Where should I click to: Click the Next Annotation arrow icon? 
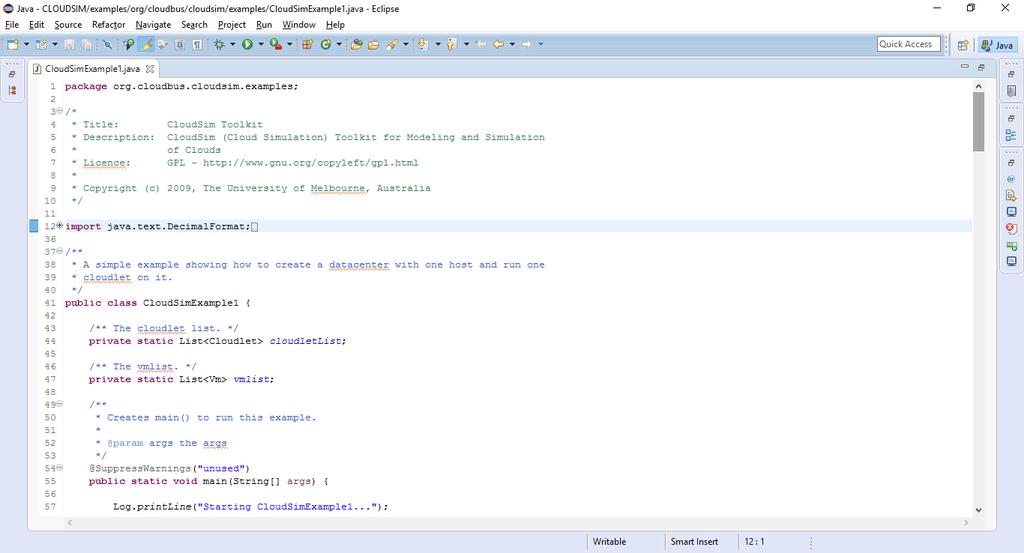423,44
